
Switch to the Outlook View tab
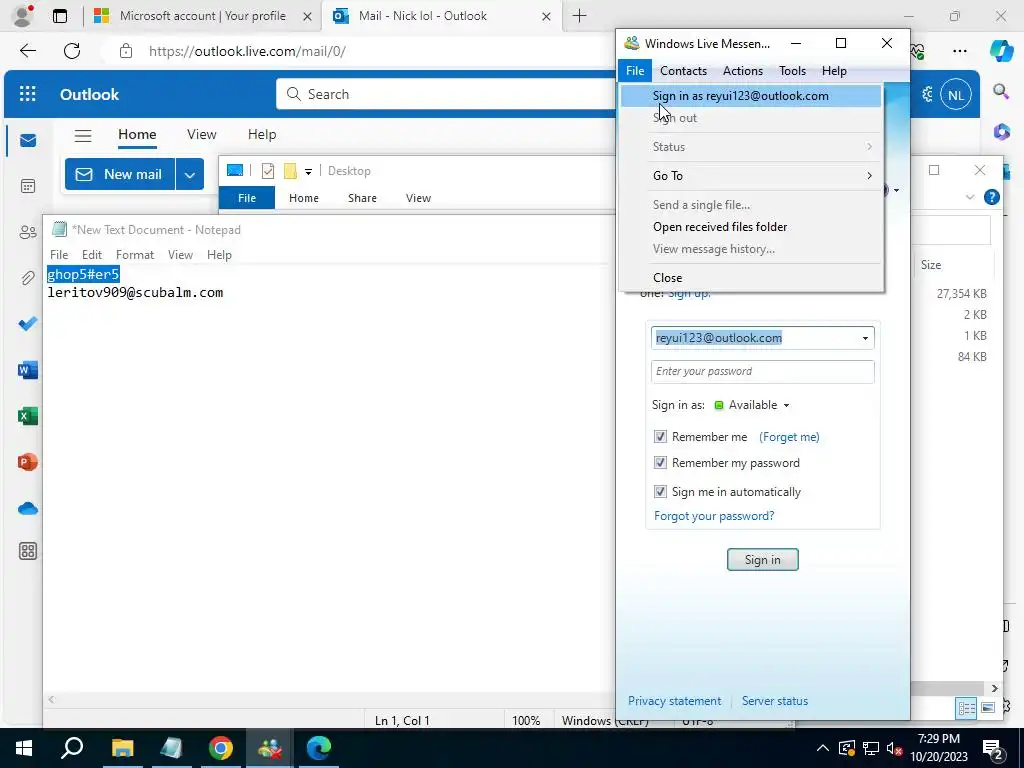click(x=201, y=135)
